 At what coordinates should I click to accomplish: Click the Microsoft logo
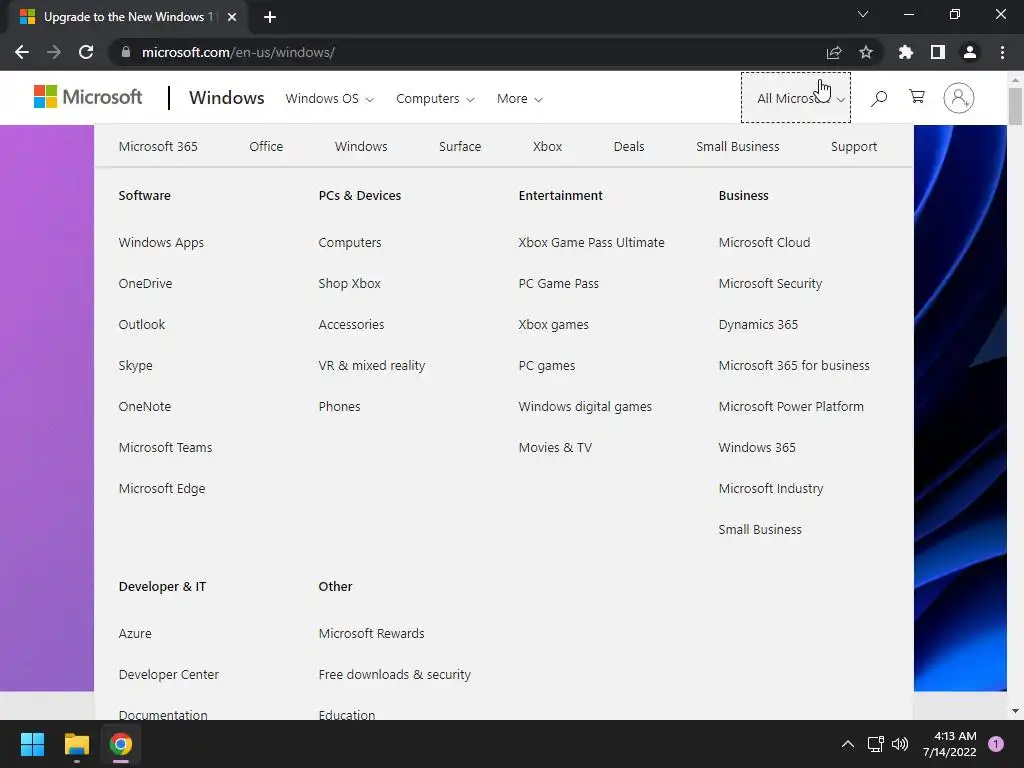pyautogui.click(x=88, y=97)
